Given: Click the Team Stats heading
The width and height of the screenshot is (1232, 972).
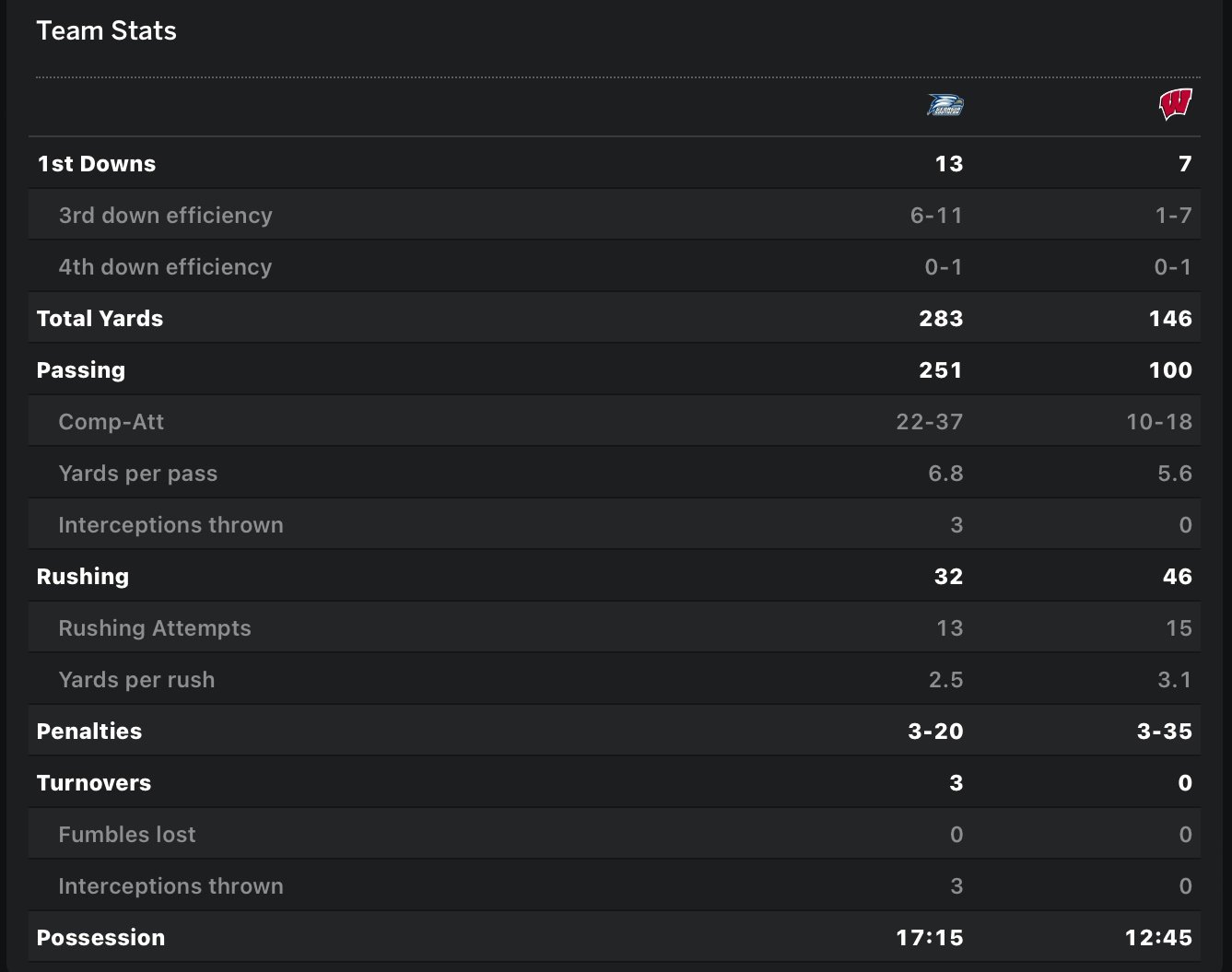Looking at the screenshot, I should pyautogui.click(x=106, y=31).
